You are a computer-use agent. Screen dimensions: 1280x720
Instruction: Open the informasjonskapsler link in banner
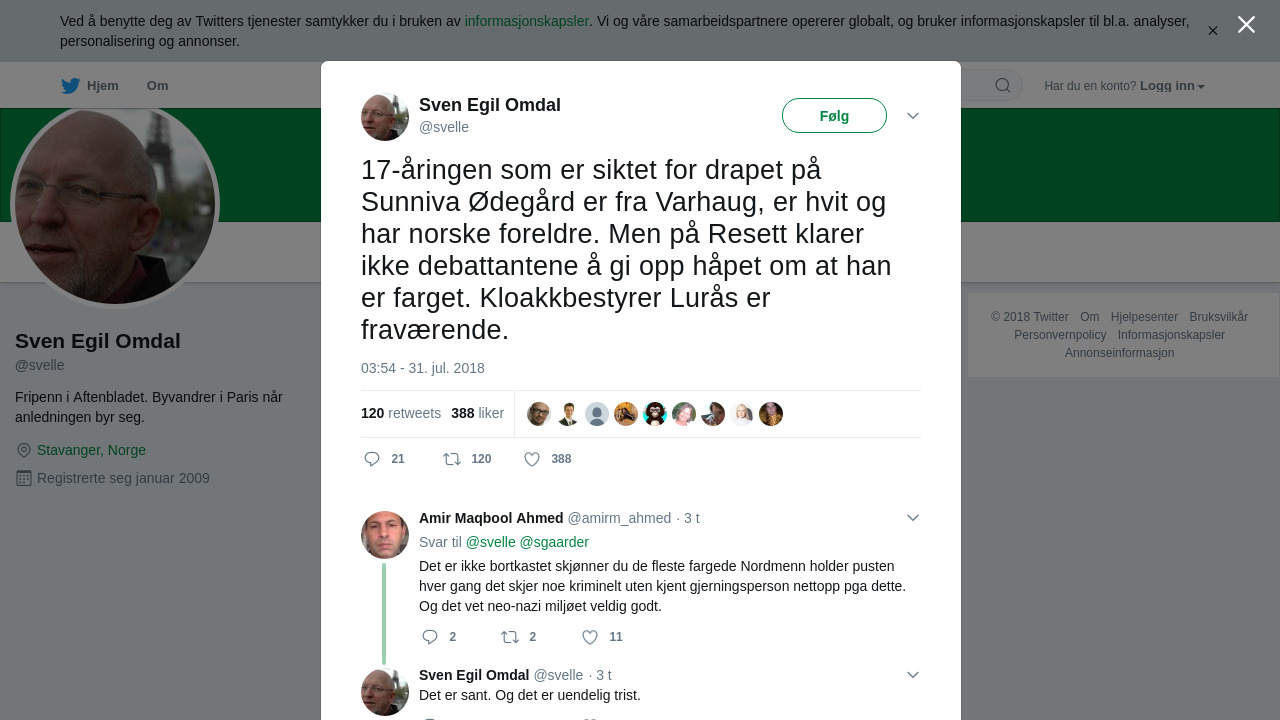[527, 21]
